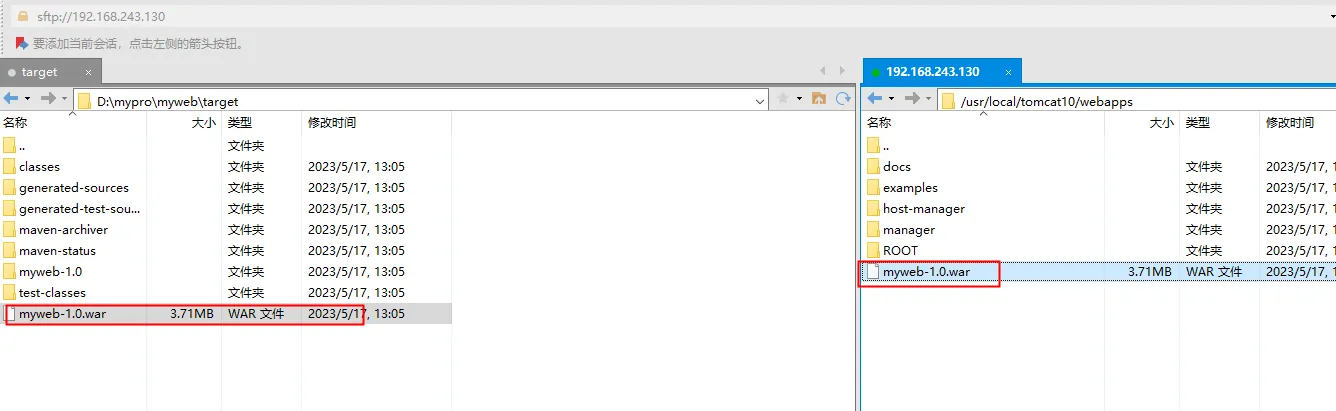Select the host-manager folder icon
The width and height of the screenshot is (1336, 411).
(874, 209)
